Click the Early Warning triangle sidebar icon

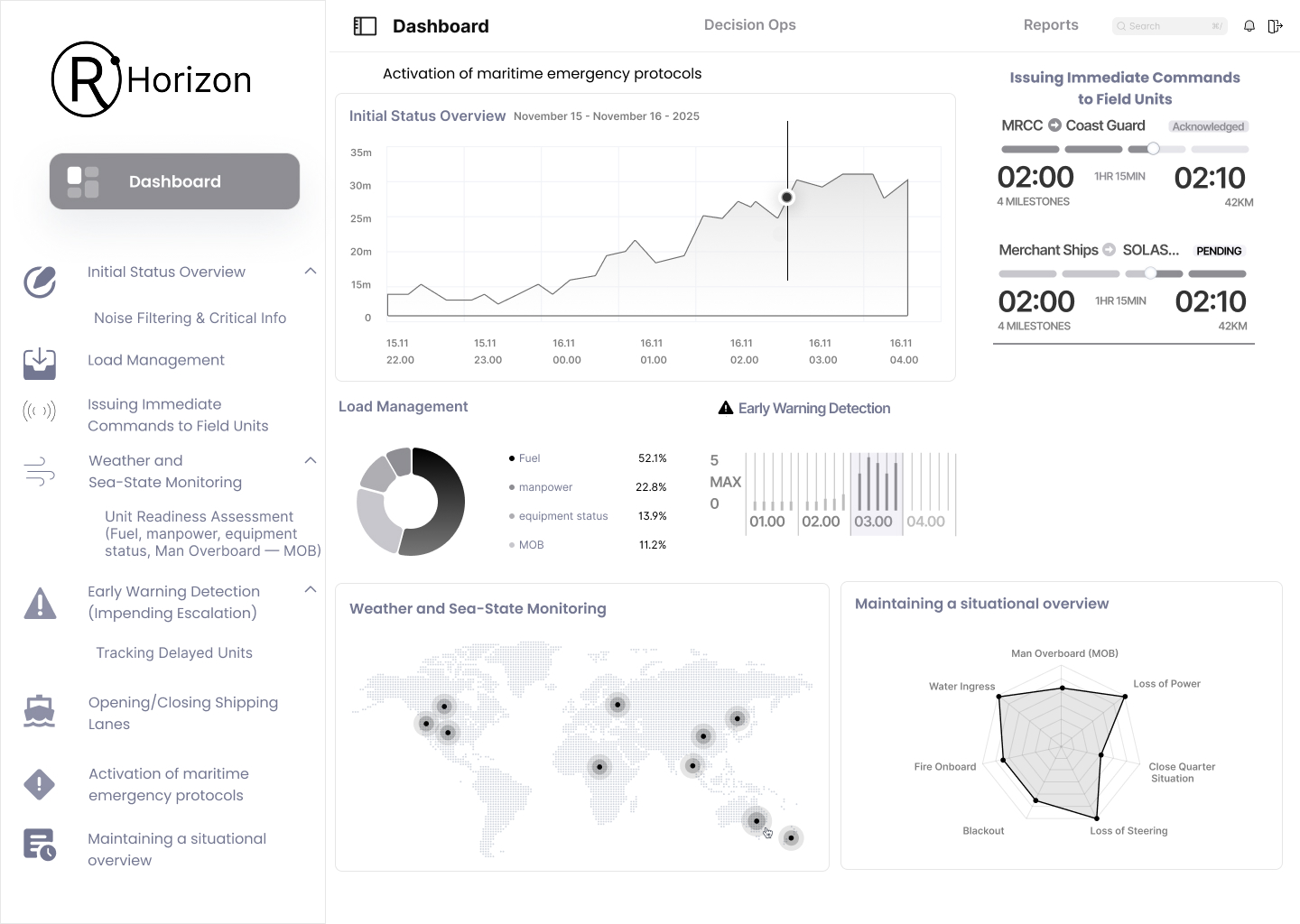pyautogui.click(x=40, y=603)
